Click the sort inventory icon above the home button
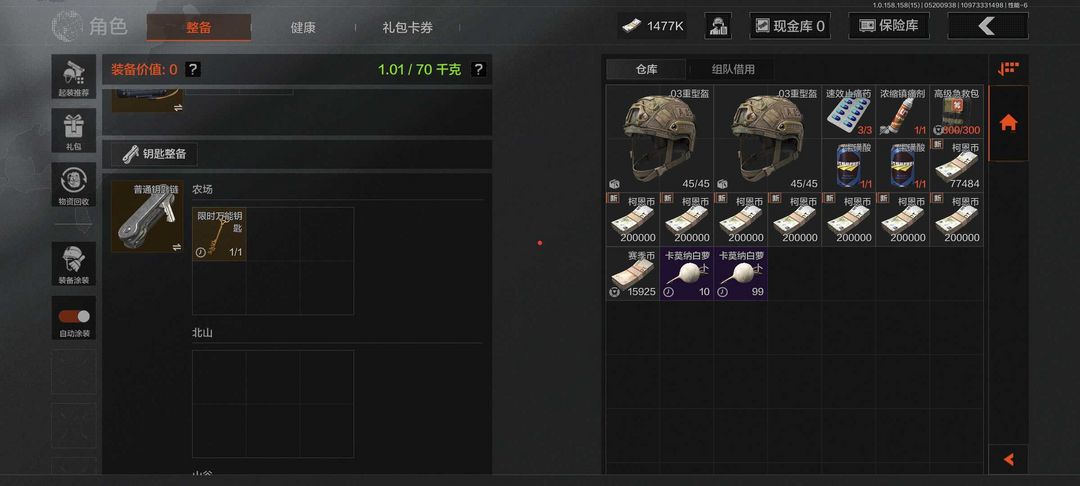Image resolution: width=1080 pixels, height=486 pixels. click(1008, 69)
